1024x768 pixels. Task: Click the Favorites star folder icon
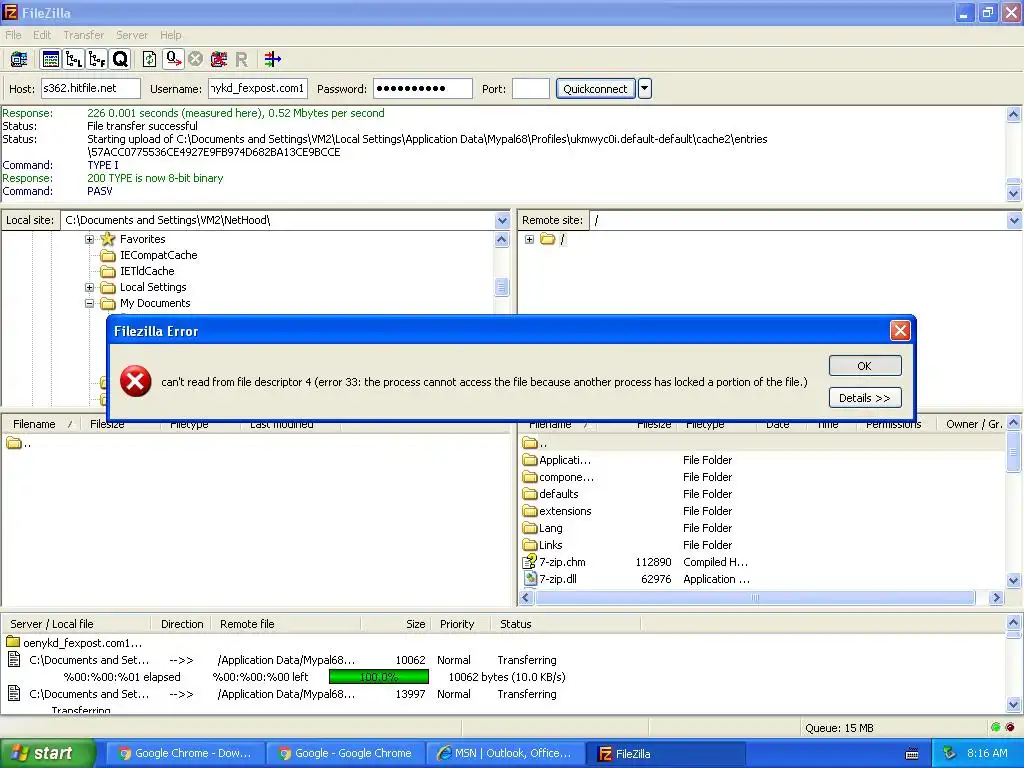108,239
